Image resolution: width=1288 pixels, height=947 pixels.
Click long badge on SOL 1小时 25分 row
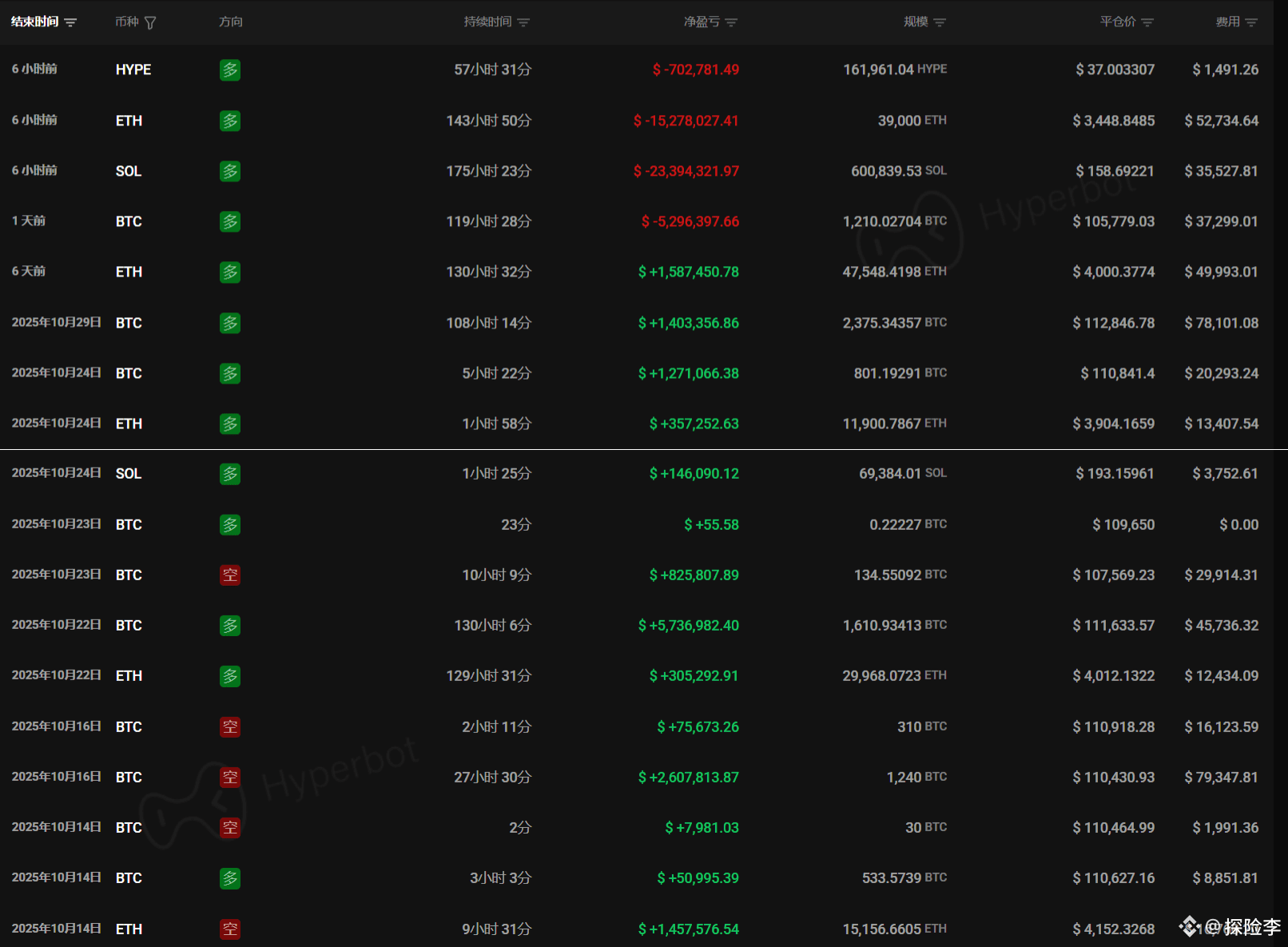(x=230, y=474)
